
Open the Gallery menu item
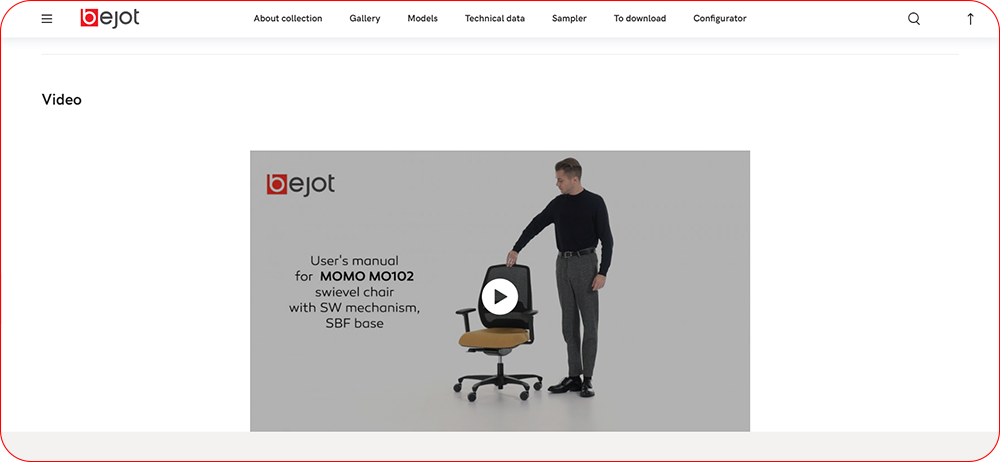[365, 19]
